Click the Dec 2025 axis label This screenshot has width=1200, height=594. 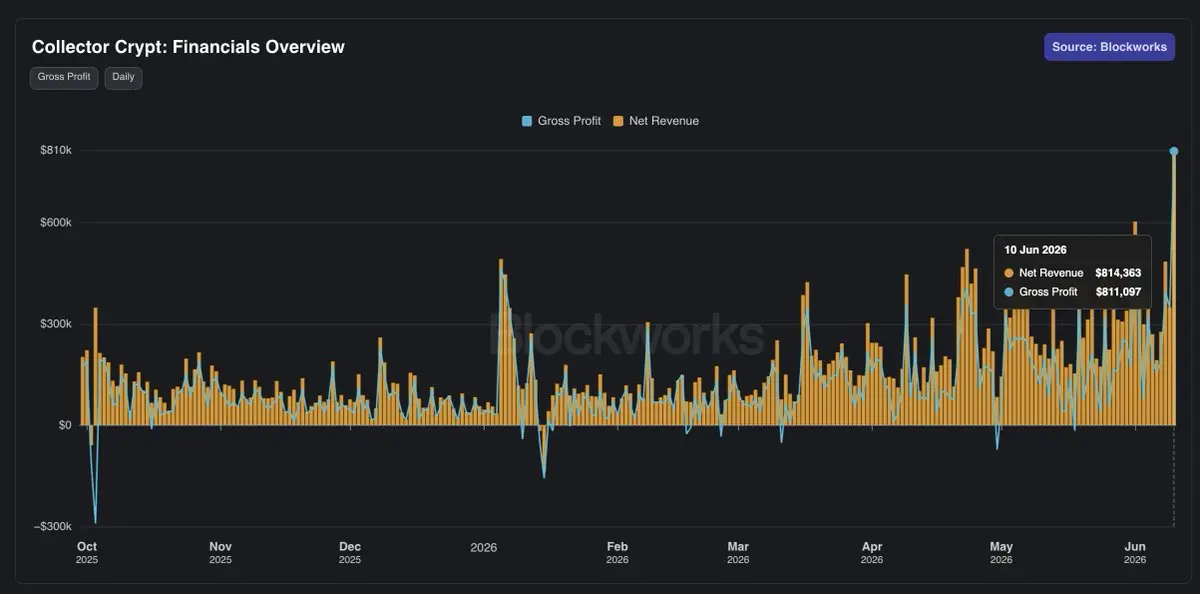(x=350, y=553)
